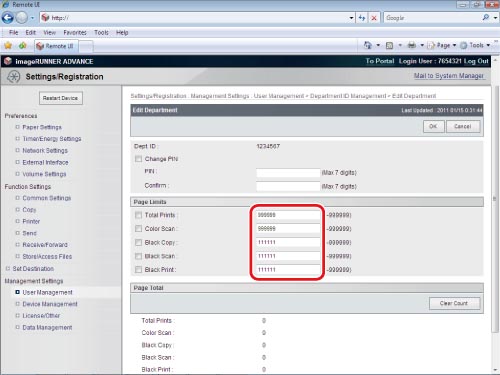
Task: Open the View menu
Action: point(49,32)
